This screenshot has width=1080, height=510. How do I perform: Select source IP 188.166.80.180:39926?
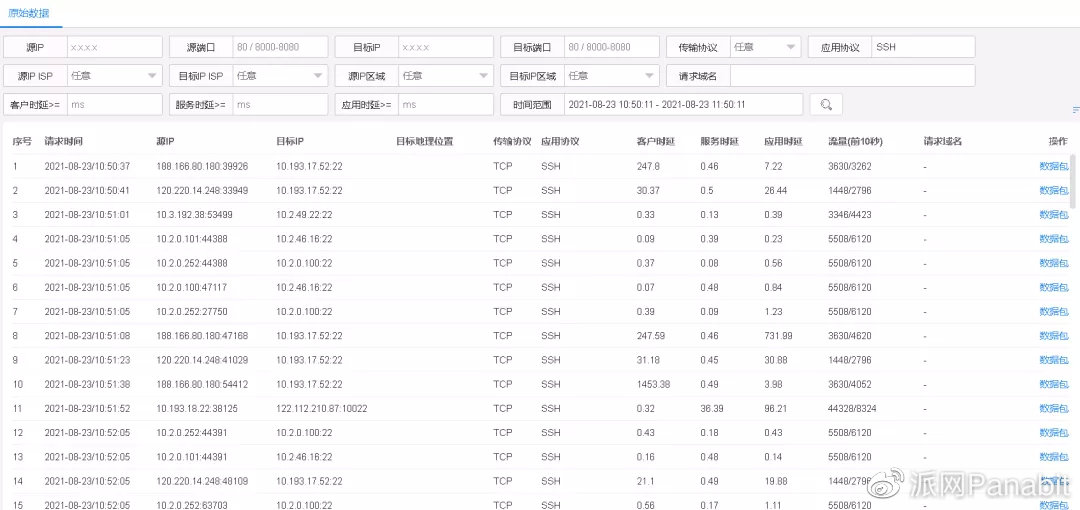coord(202,166)
